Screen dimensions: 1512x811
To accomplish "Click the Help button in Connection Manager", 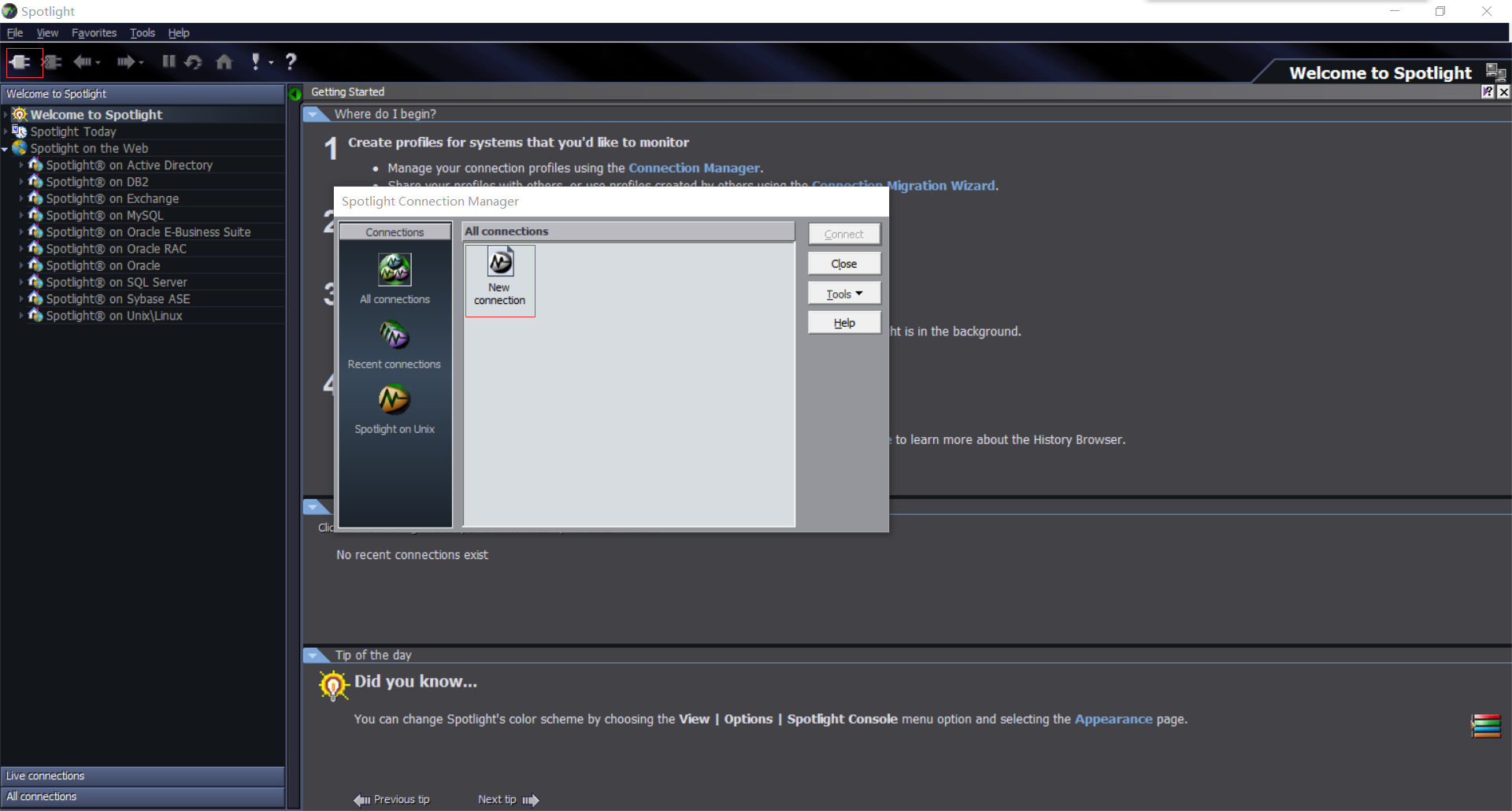I will [x=844, y=323].
